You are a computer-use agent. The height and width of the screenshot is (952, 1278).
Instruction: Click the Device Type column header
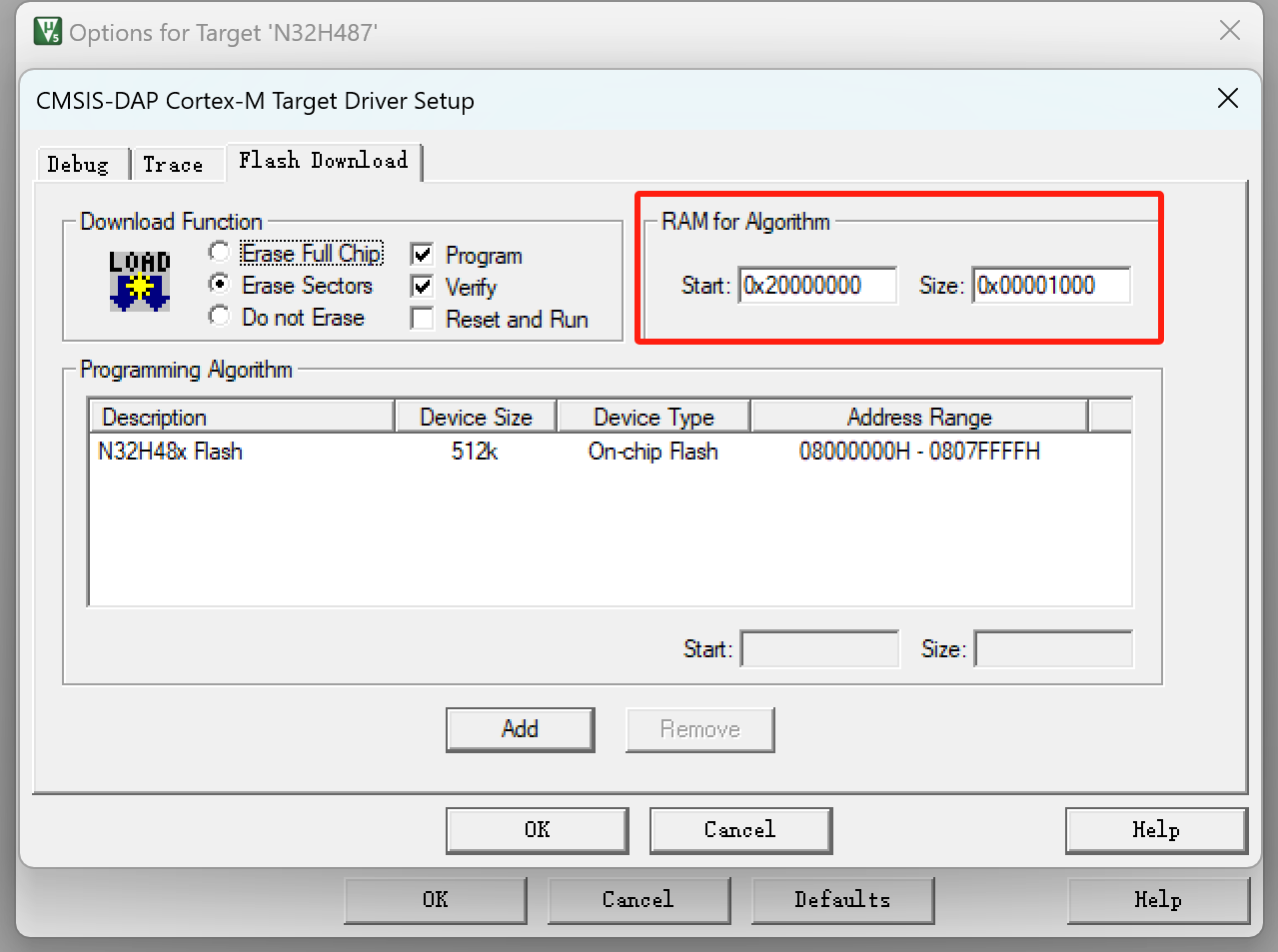click(x=653, y=417)
